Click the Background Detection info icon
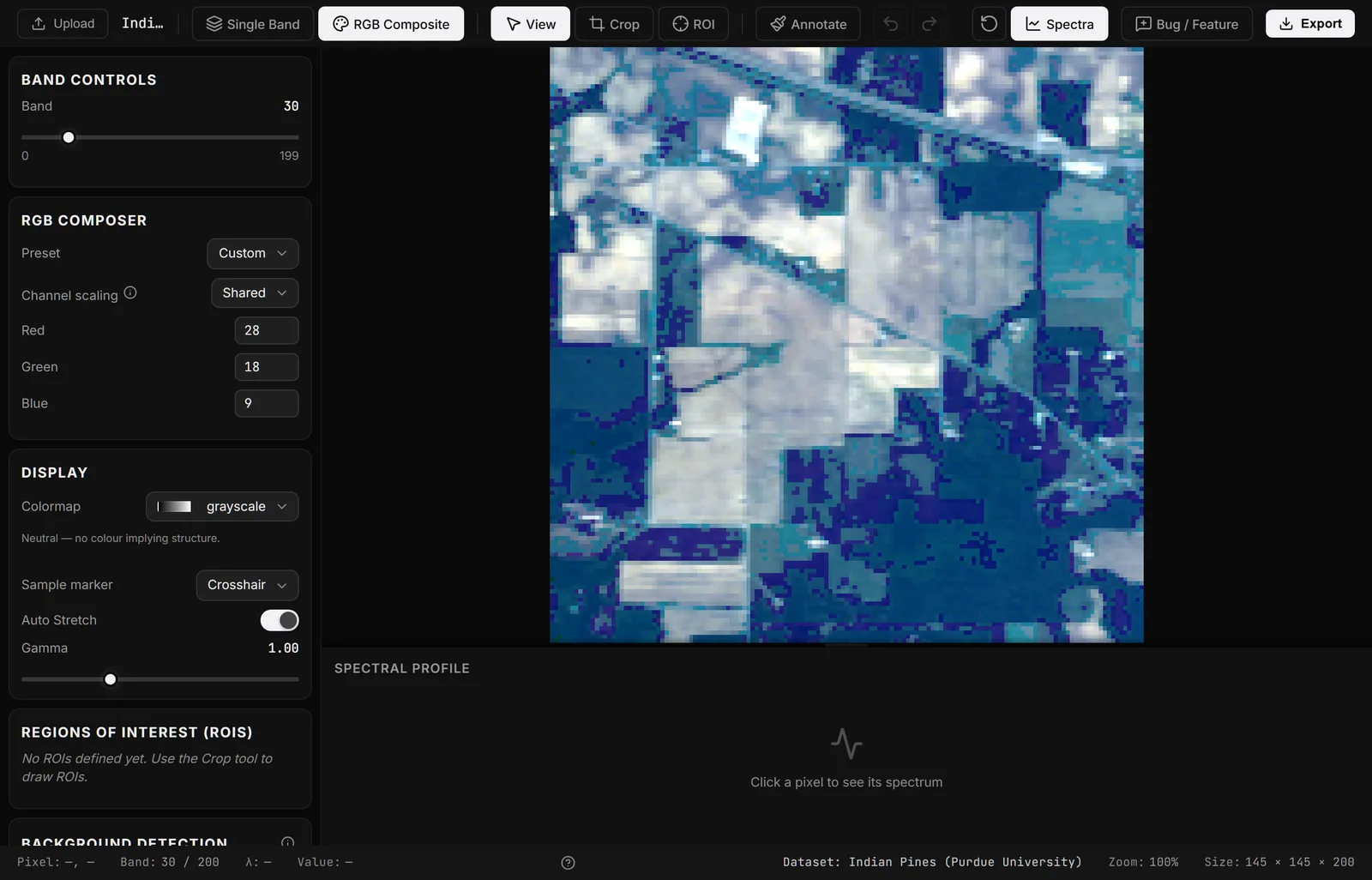Viewport: 1372px width, 880px height. point(288,842)
